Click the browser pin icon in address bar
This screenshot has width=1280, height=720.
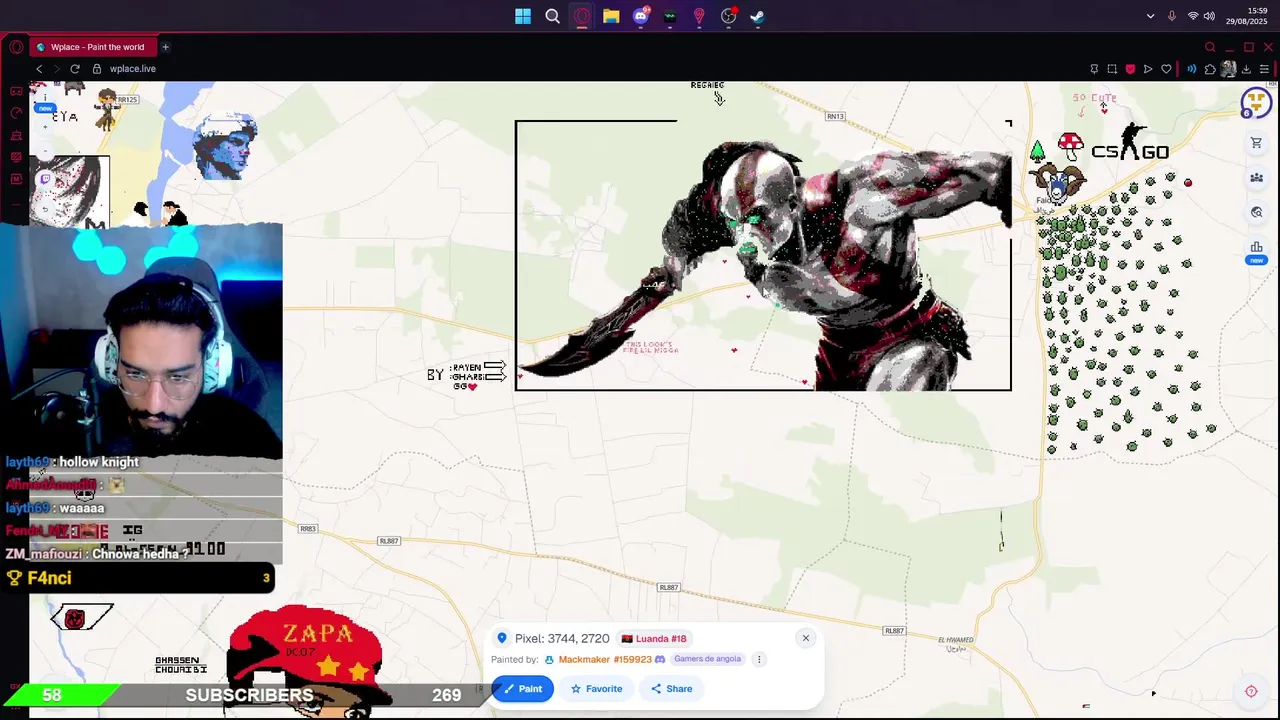click(x=1094, y=69)
